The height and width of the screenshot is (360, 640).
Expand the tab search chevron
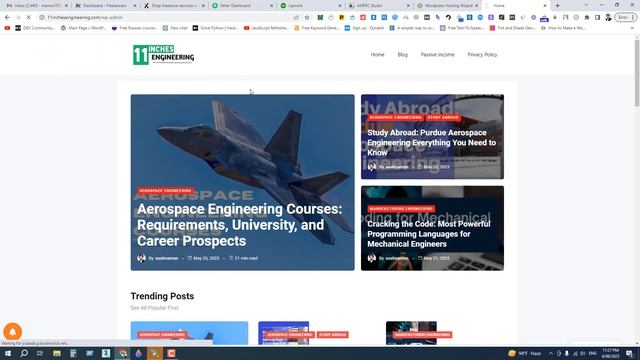586,5
